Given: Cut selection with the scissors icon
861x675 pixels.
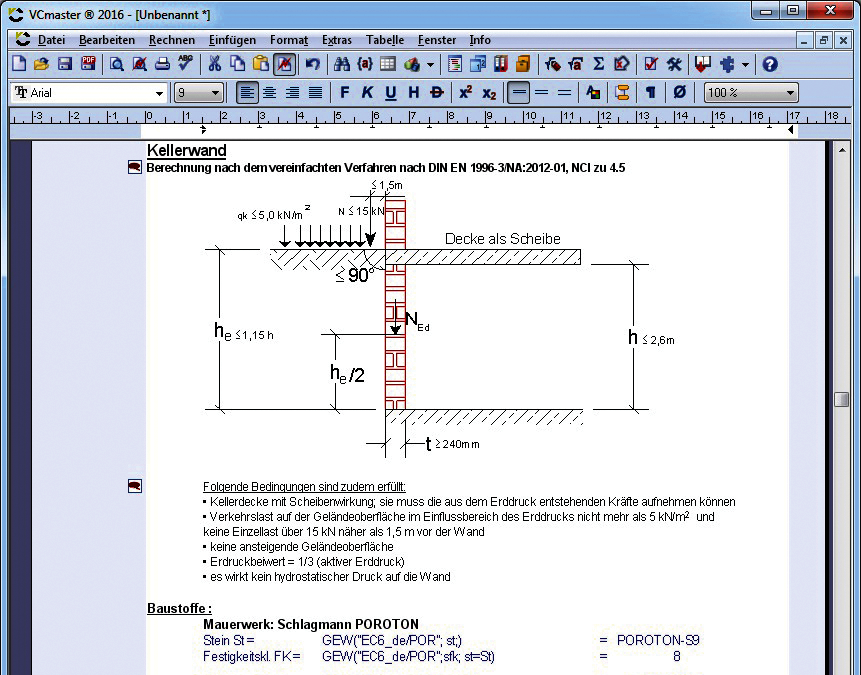Looking at the screenshot, I should point(215,64).
